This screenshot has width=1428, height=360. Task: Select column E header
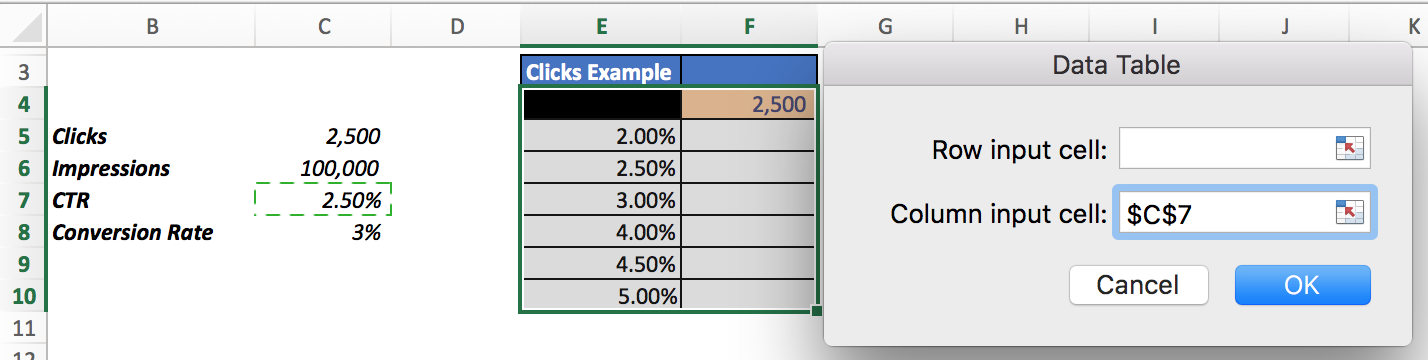[601, 28]
